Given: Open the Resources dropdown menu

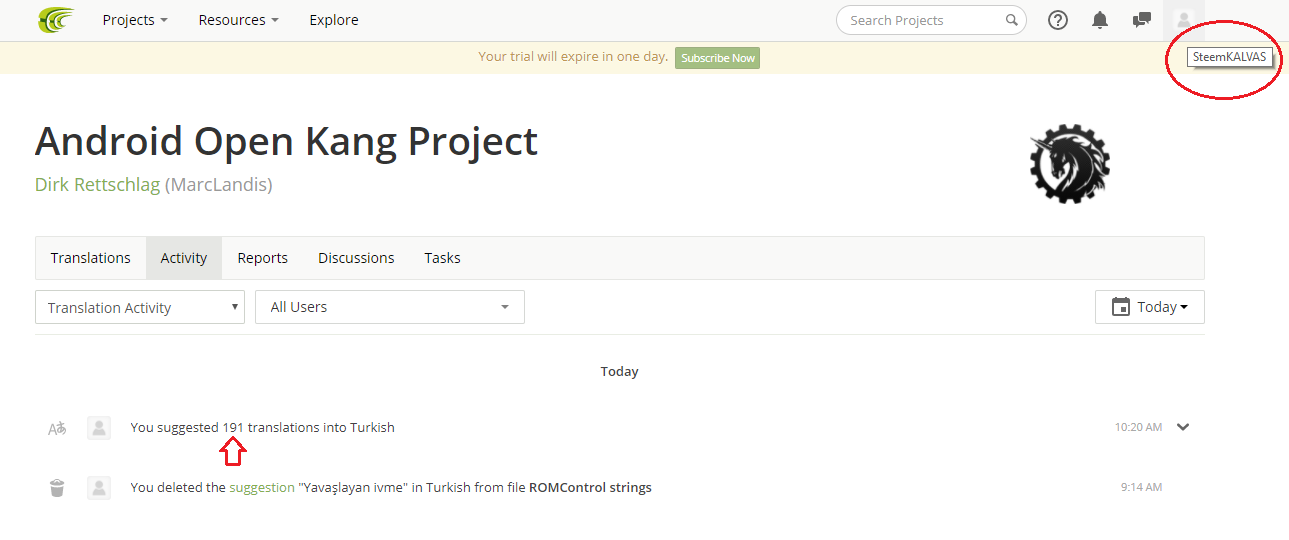Looking at the screenshot, I should pos(238,20).
